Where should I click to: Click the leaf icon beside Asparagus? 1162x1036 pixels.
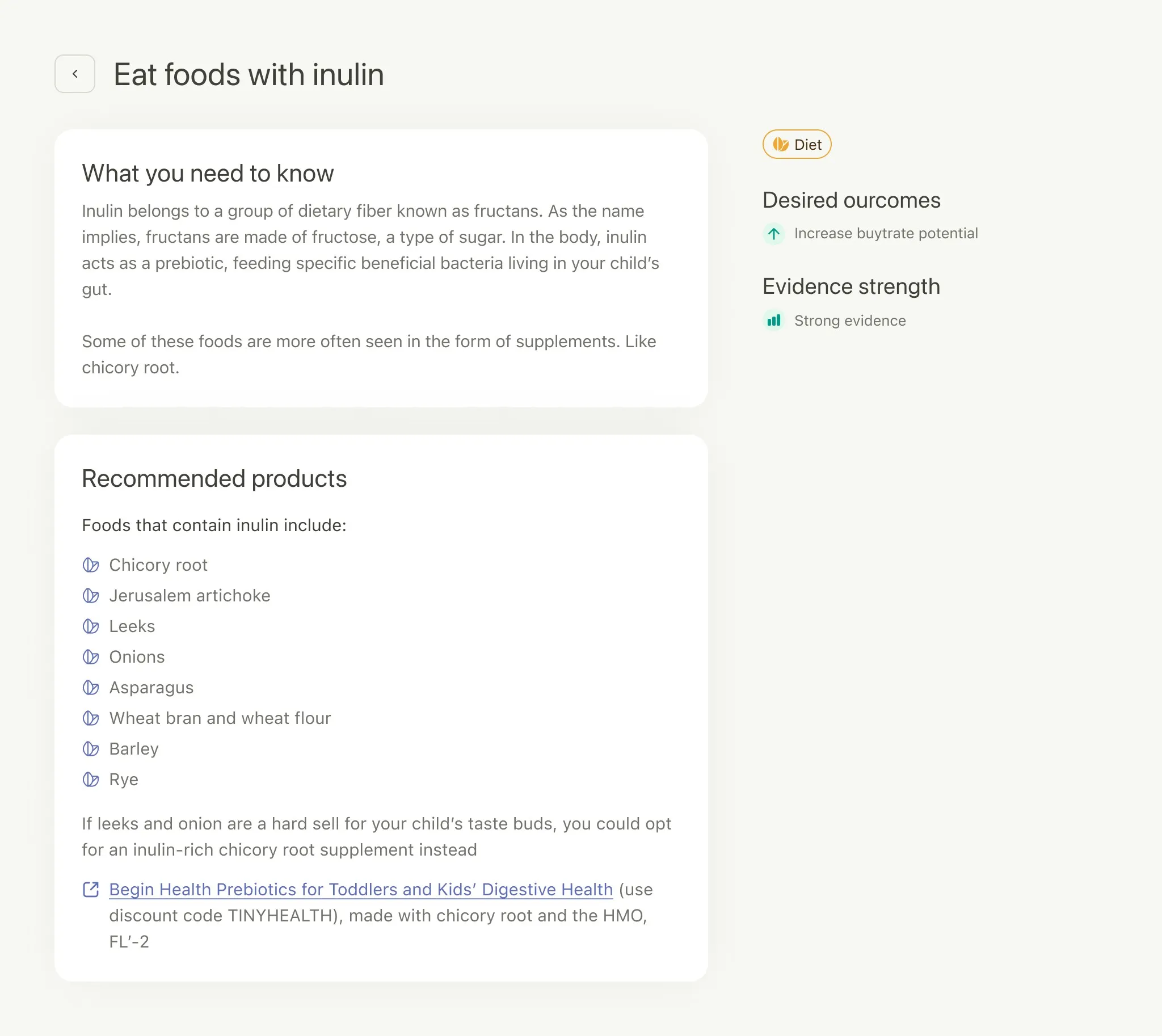(91, 688)
